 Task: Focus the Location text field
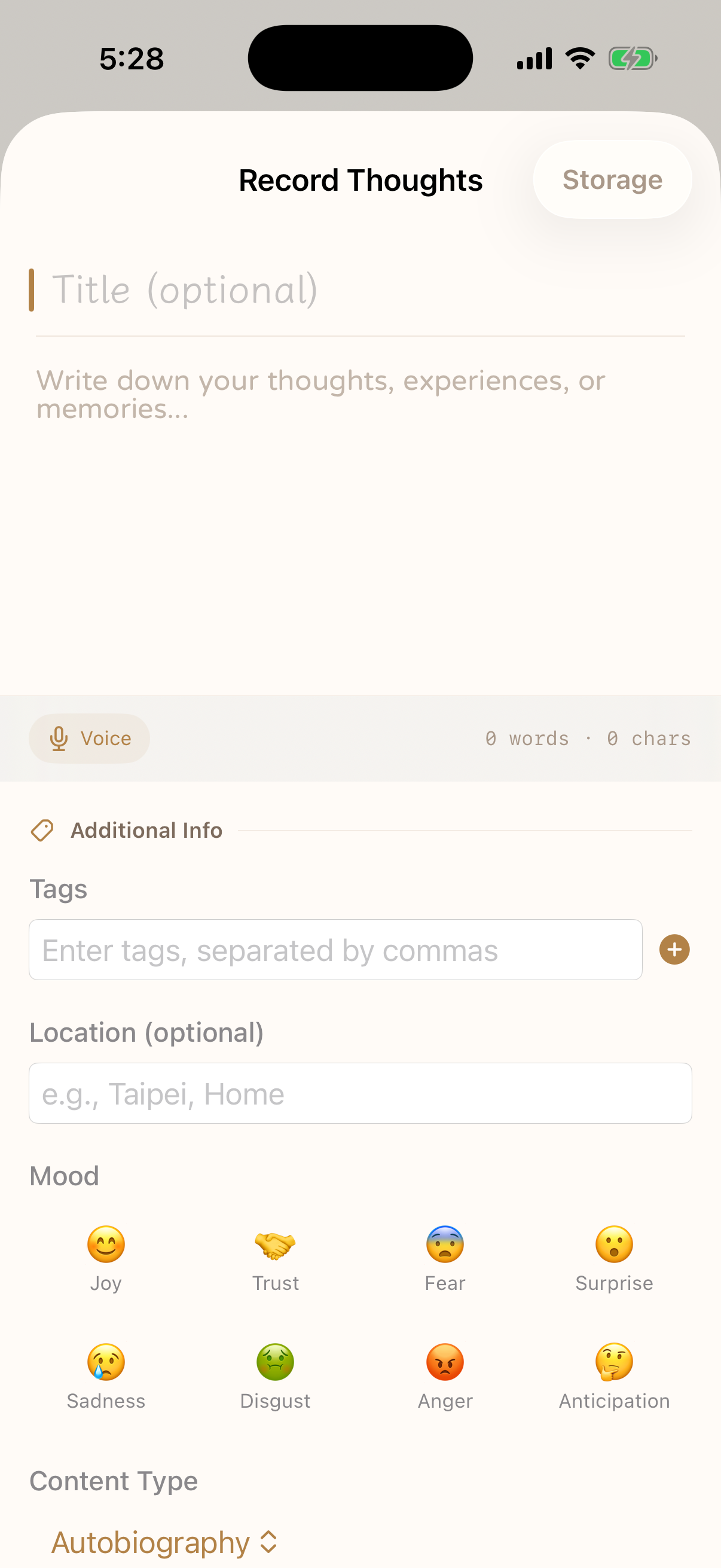pos(360,1093)
